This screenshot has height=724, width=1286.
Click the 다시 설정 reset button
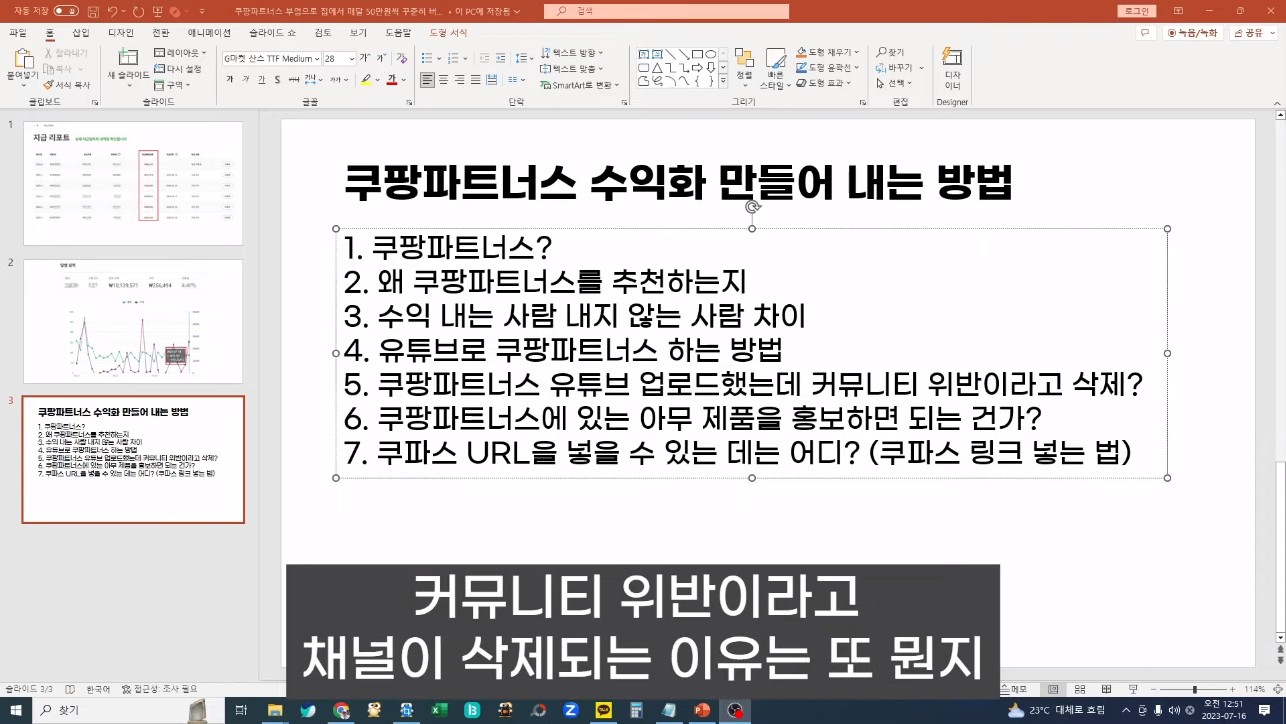(x=178, y=69)
